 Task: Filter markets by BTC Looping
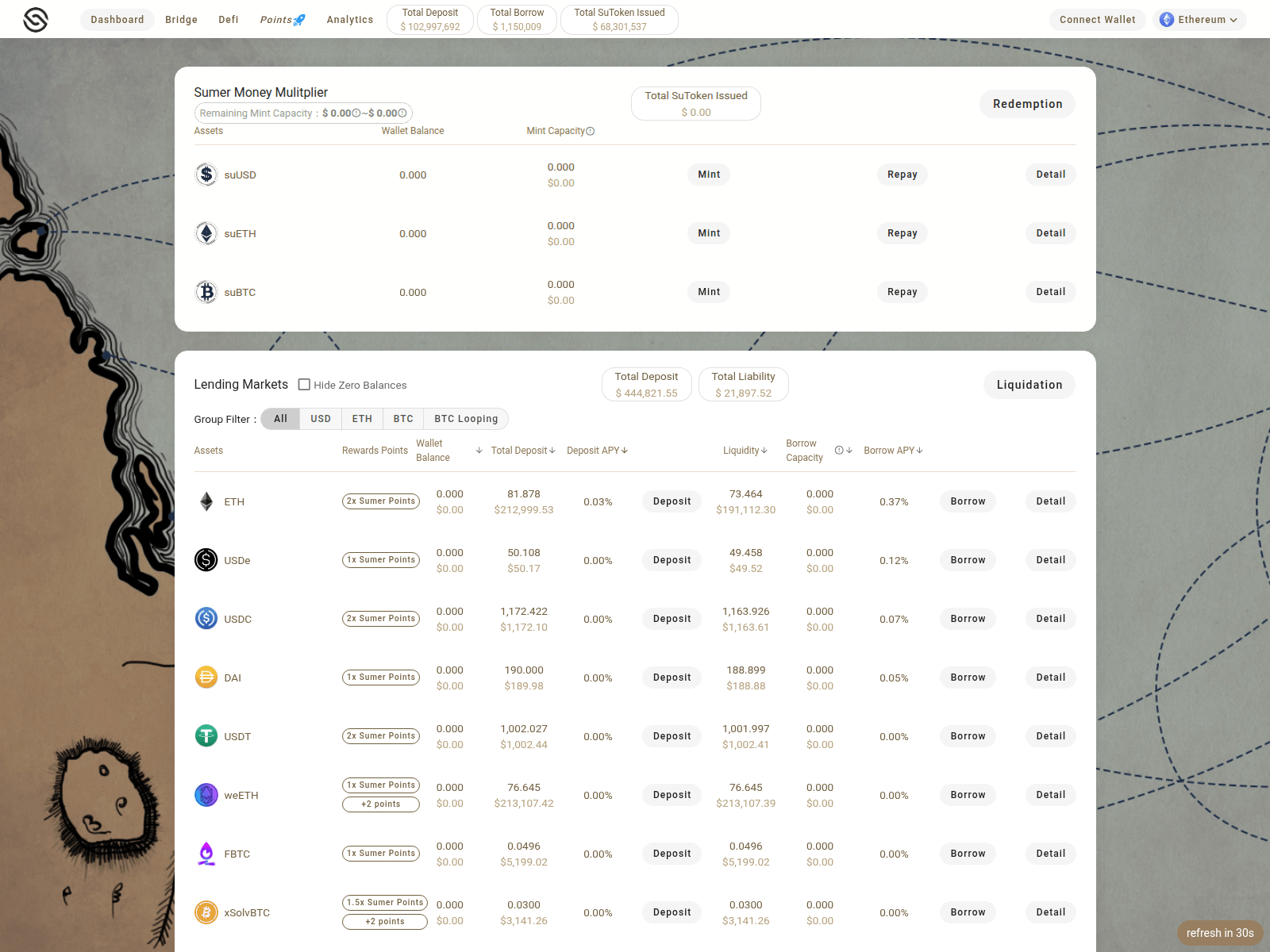coord(466,419)
